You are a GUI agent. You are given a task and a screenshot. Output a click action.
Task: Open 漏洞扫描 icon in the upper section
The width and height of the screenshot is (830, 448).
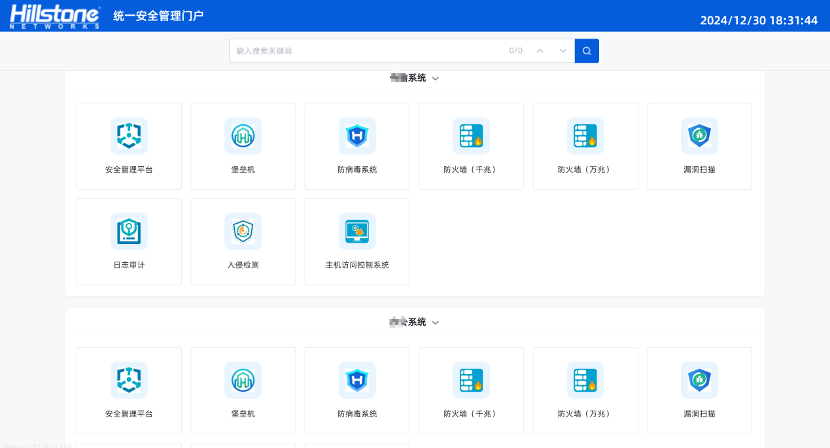(699, 135)
